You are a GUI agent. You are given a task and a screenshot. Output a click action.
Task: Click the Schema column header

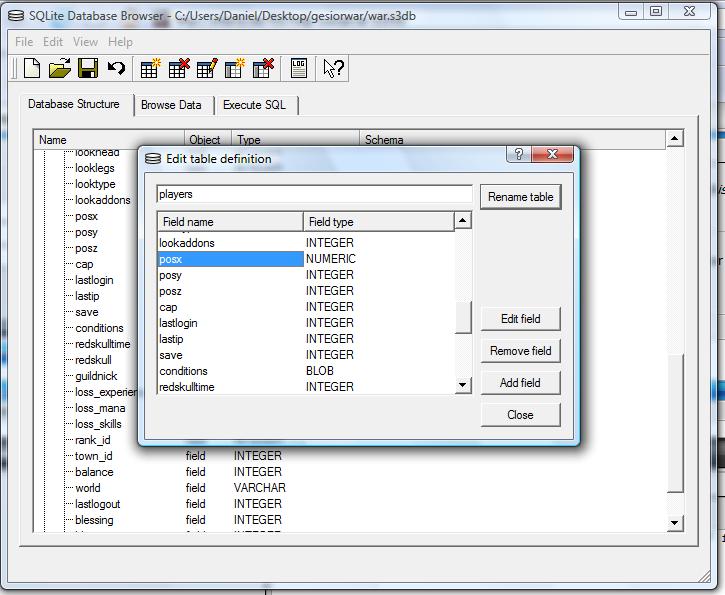[x=512, y=140]
